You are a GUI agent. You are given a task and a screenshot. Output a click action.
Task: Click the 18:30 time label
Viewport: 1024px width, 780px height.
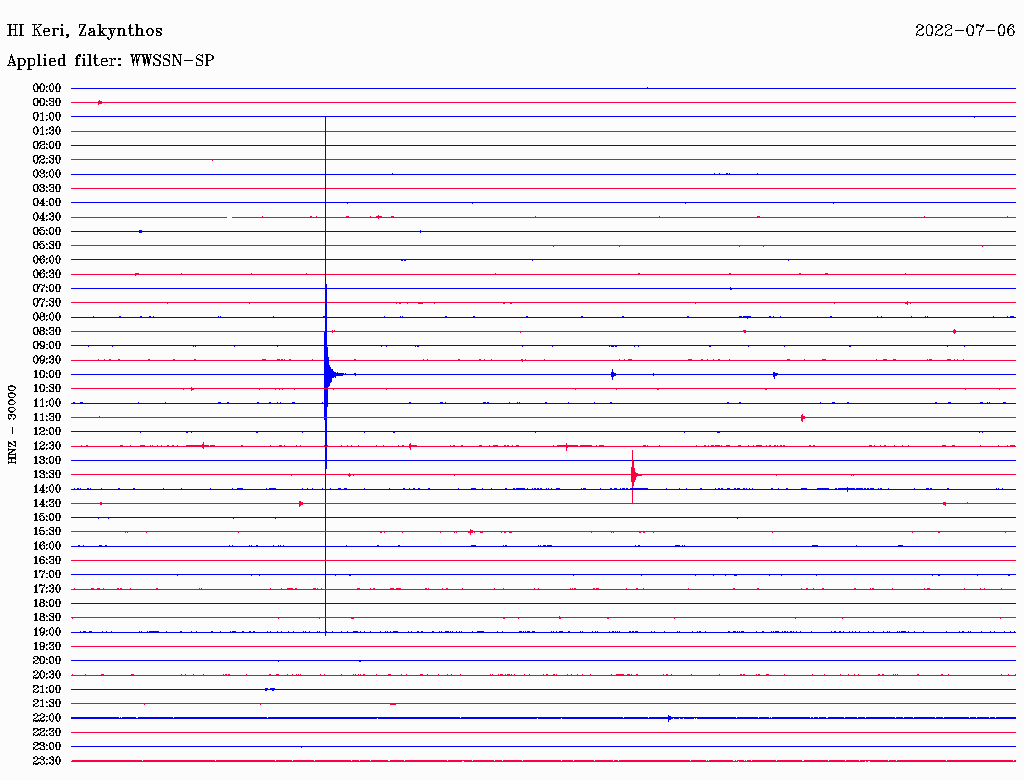47,618
